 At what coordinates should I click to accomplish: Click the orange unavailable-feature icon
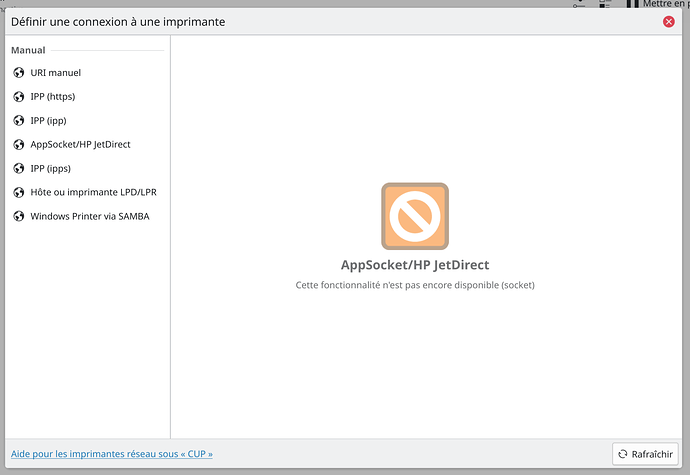pos(415,216)
